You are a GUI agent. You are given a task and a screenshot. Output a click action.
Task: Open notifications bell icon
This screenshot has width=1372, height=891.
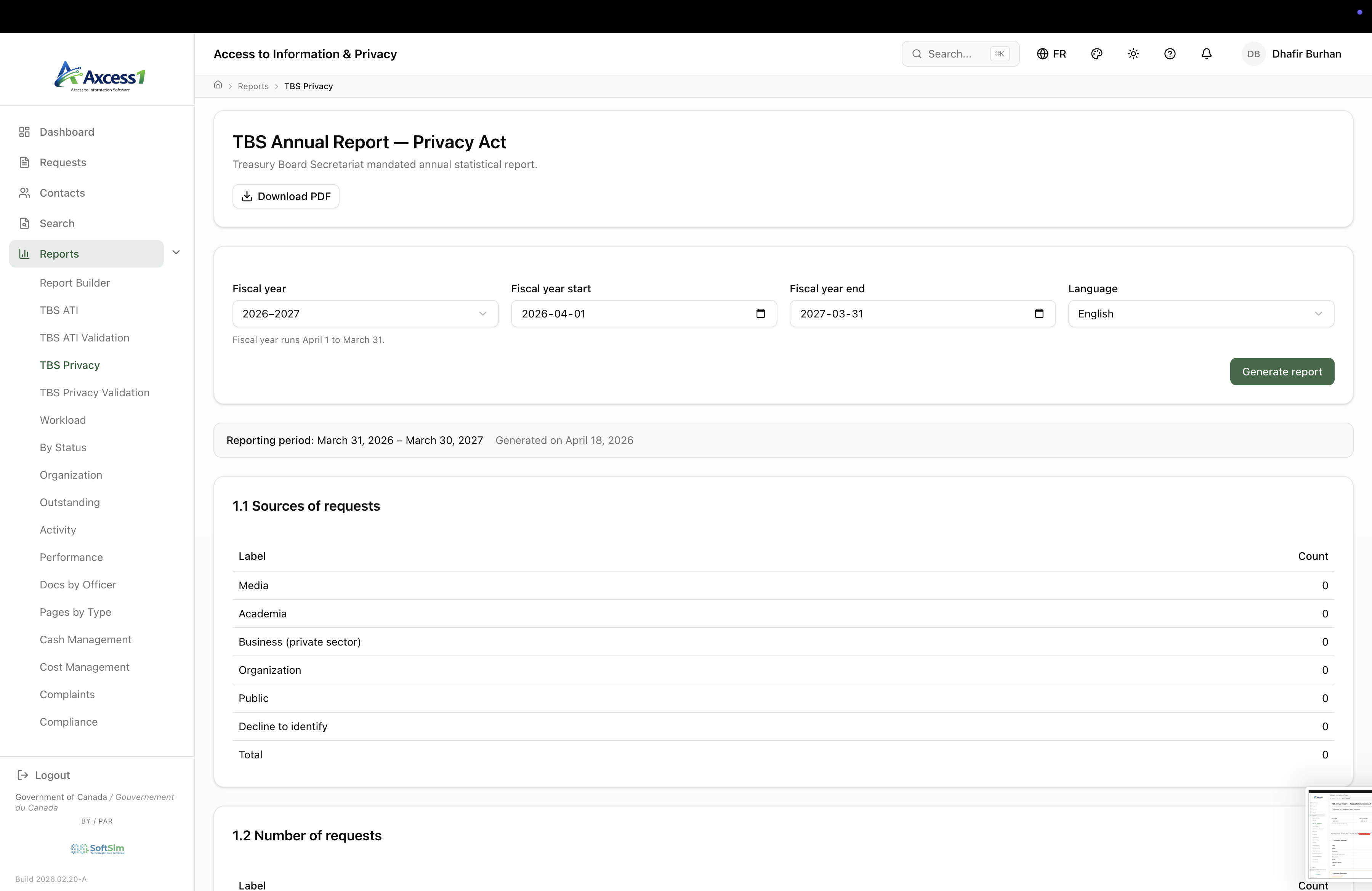tap(1206, 54)
